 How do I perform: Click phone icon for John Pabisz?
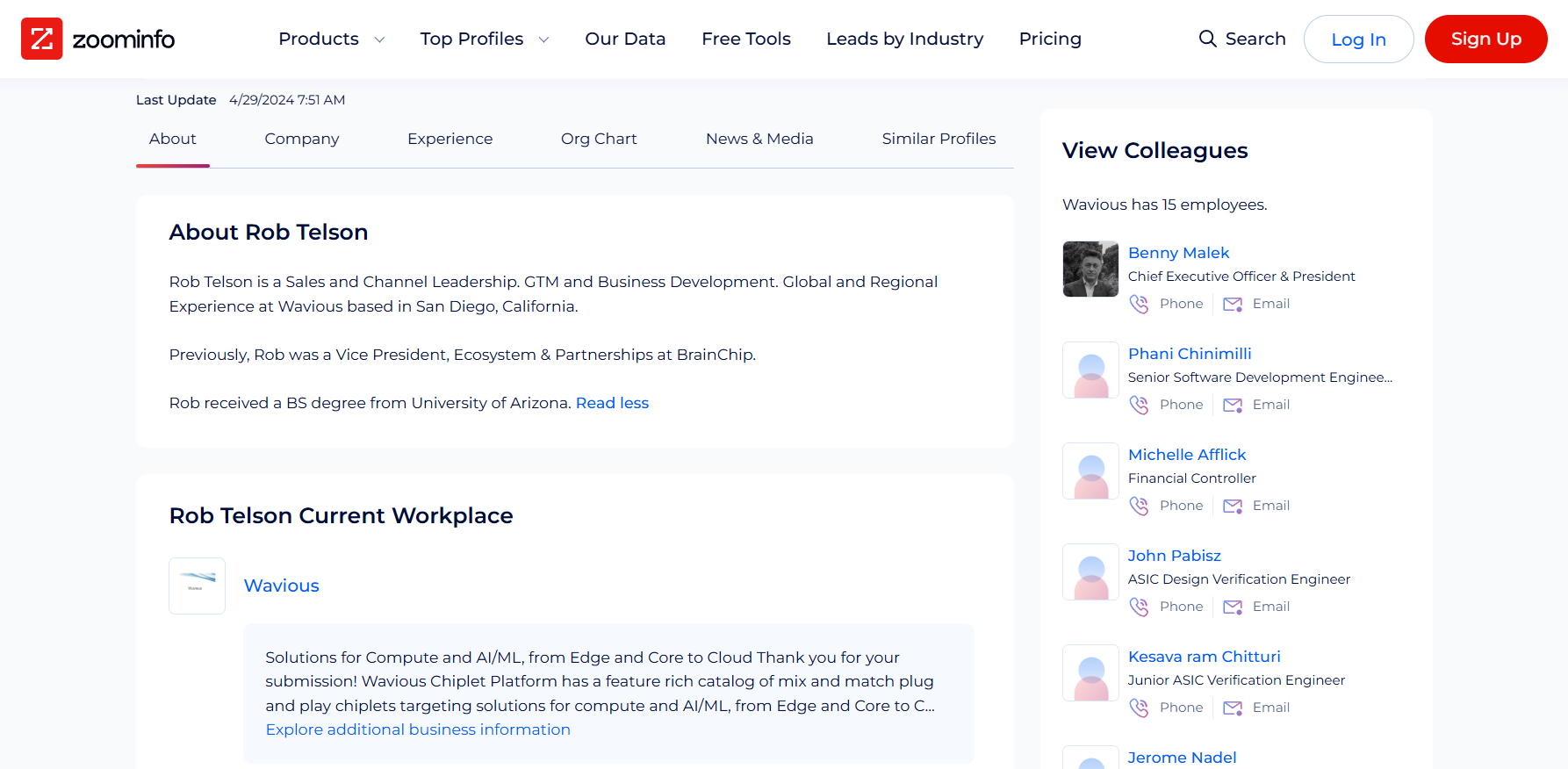point(1139,607)
